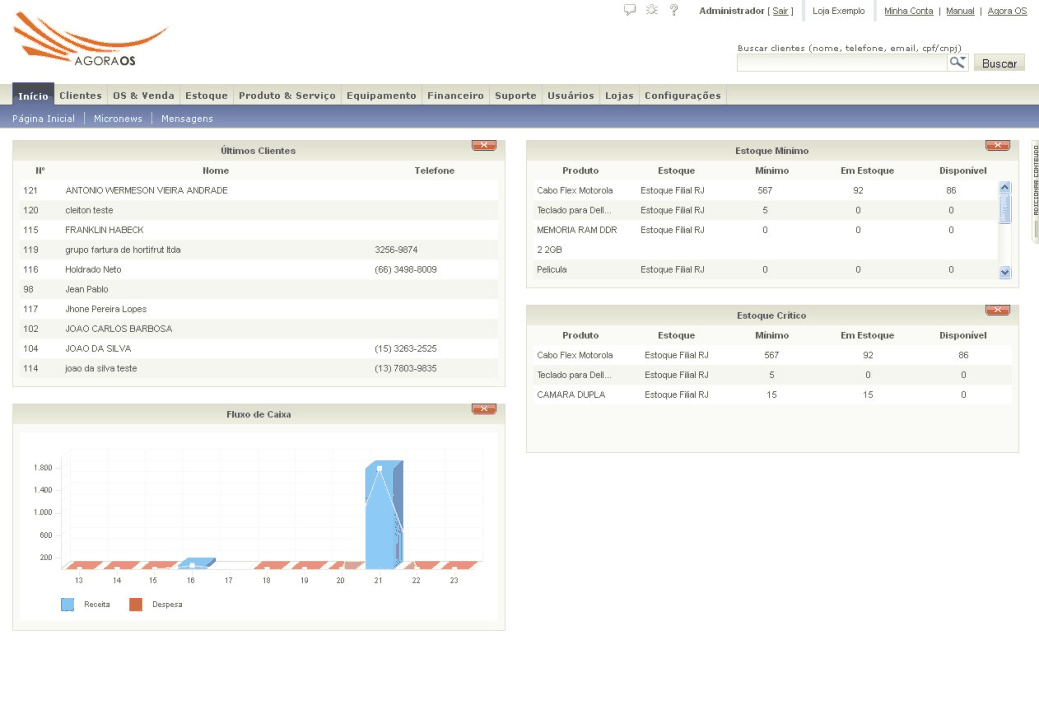The width and height of the screenshot is (1039, 710).
Task: Click the orange Despesa legend swatch
Action: [x=136, y=605]
